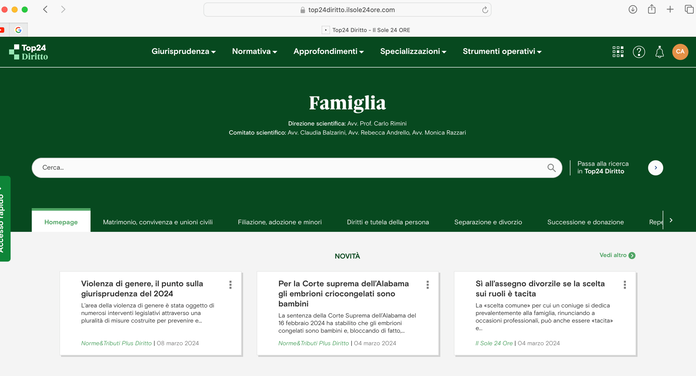Open the notifications bell

[660, 52]
